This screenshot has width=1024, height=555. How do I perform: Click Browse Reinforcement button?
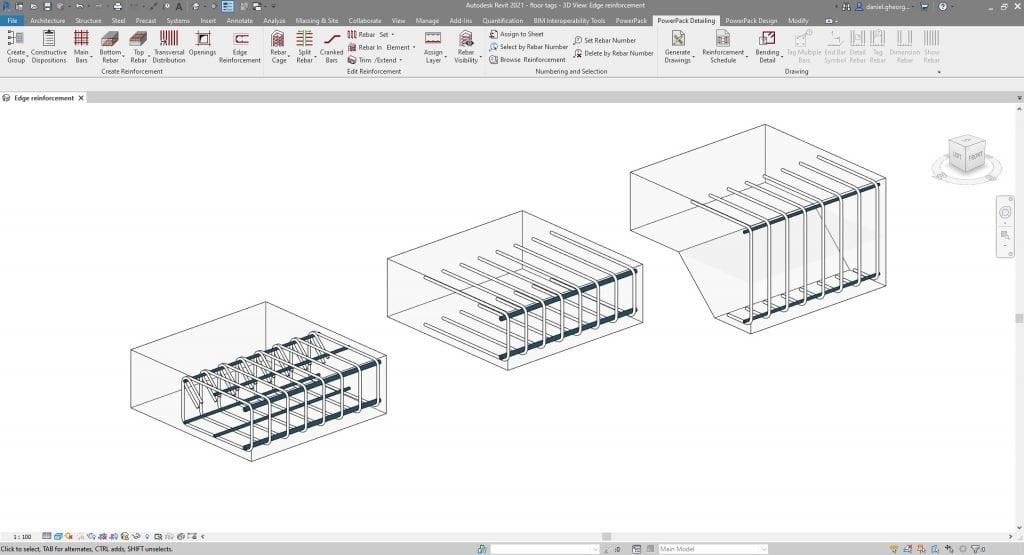click(x=527, y=60)
